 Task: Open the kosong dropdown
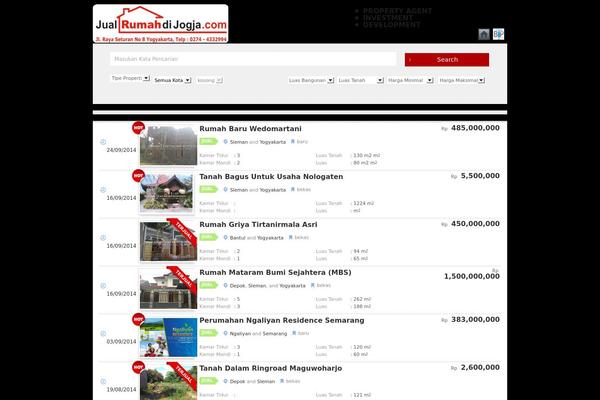(209, 80)
